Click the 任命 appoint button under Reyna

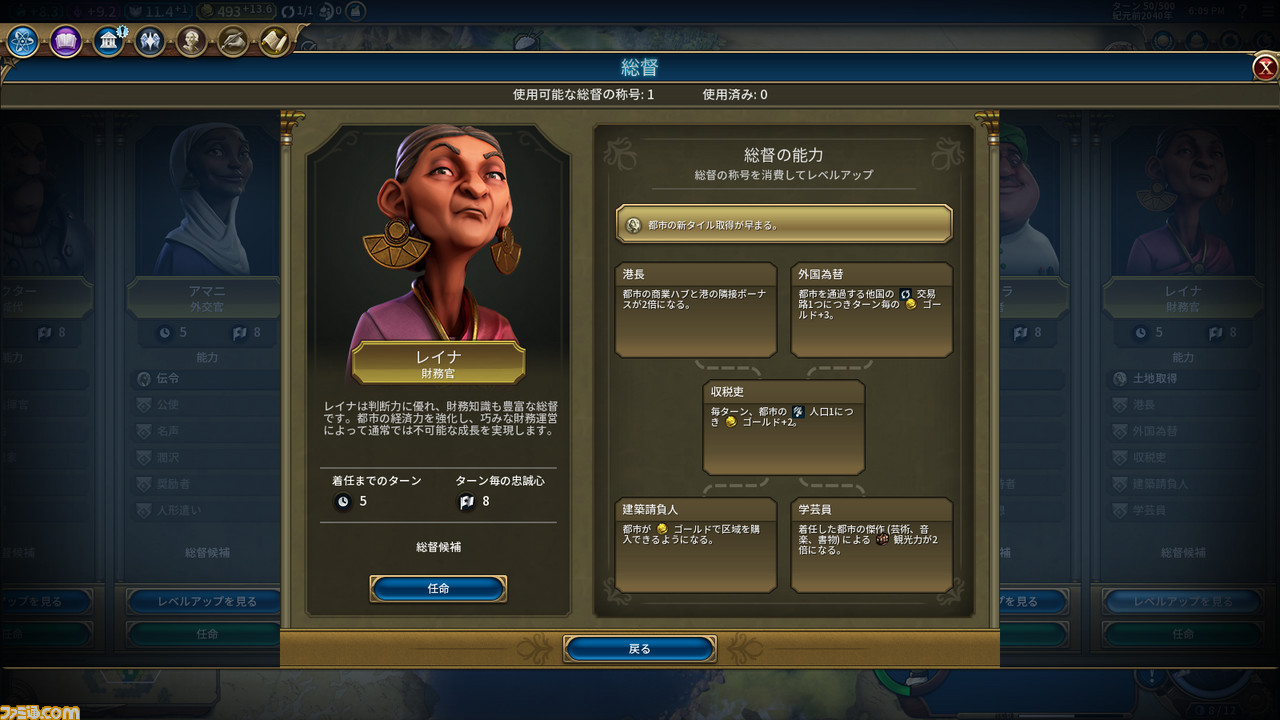(x=438, y=589)
